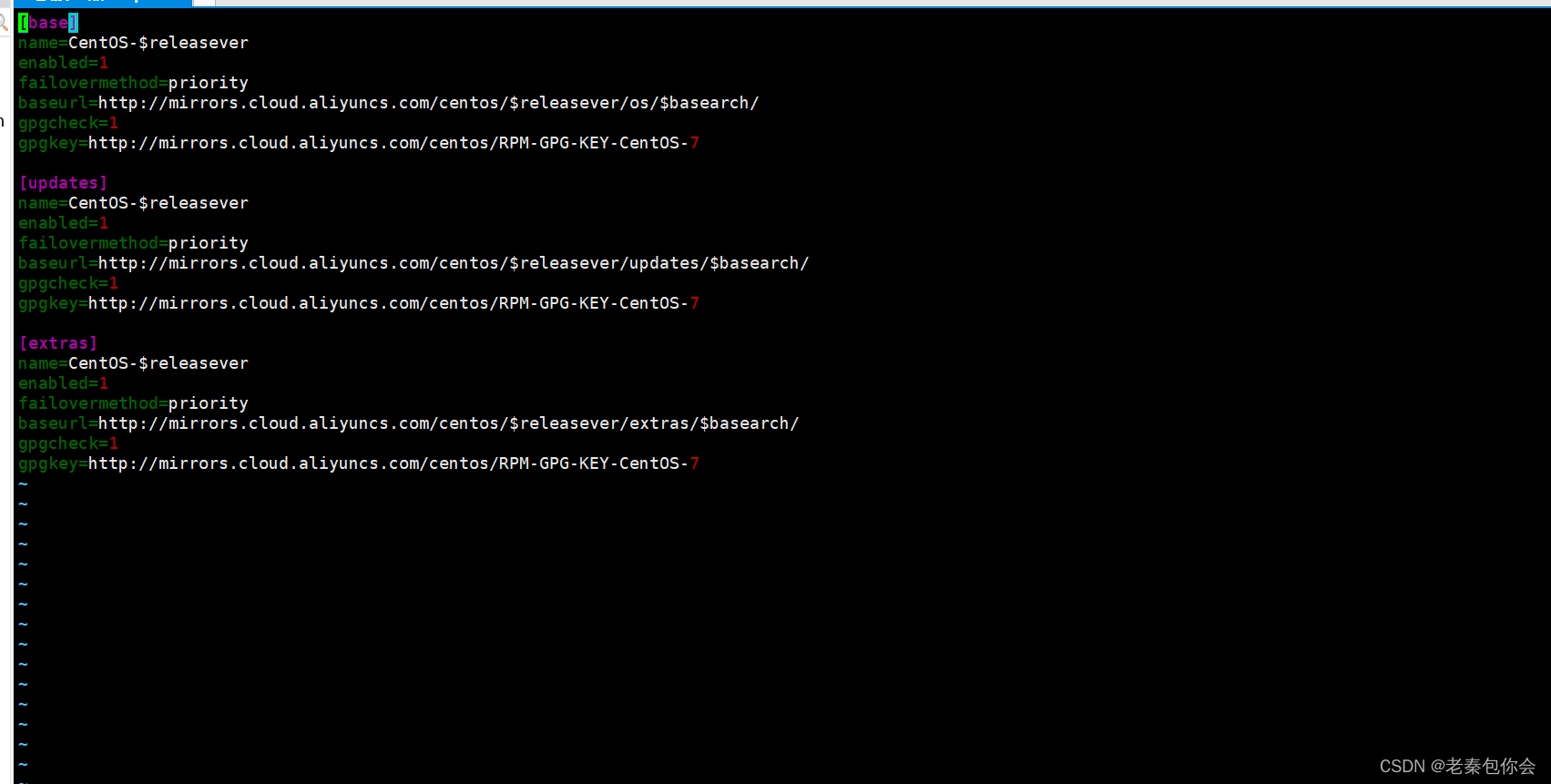The image size is (1551, 784).
Task: Click the [extras] section header
Action: [58, 343]
